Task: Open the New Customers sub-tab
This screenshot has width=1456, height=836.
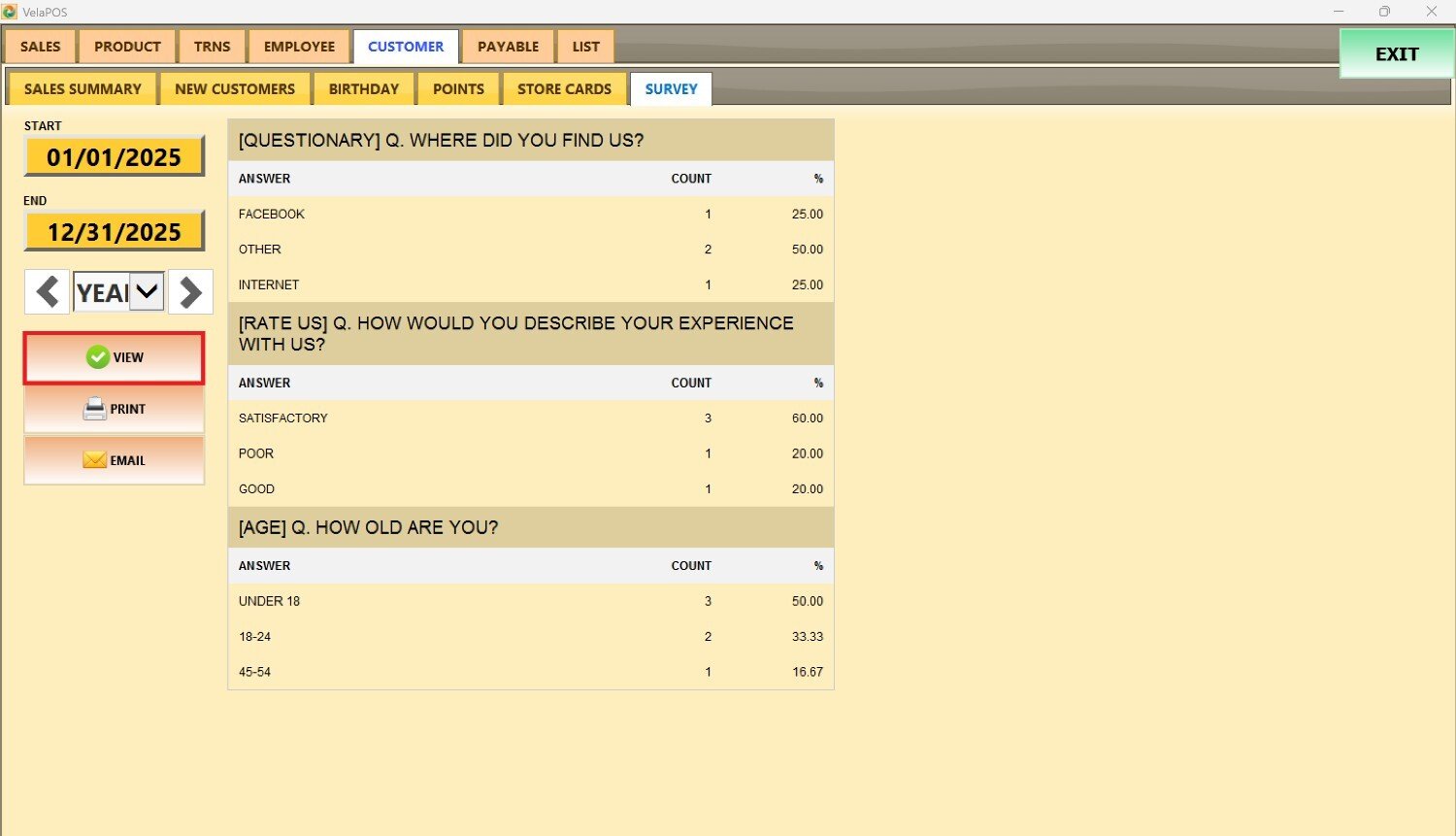Action: click(235, 89)
